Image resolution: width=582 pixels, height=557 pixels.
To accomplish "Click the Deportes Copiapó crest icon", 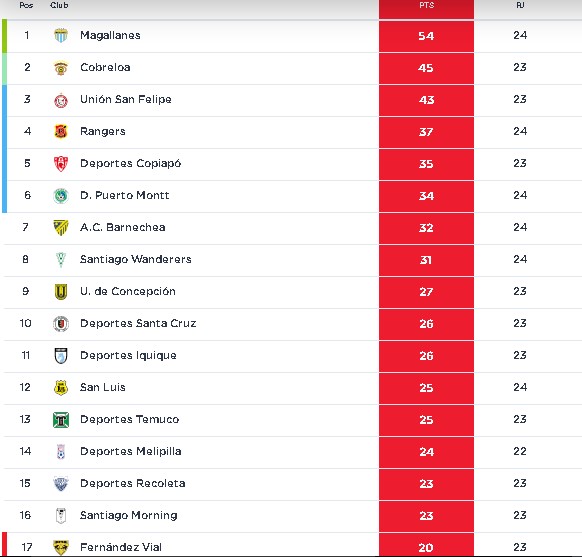I will tap(61, 164).
